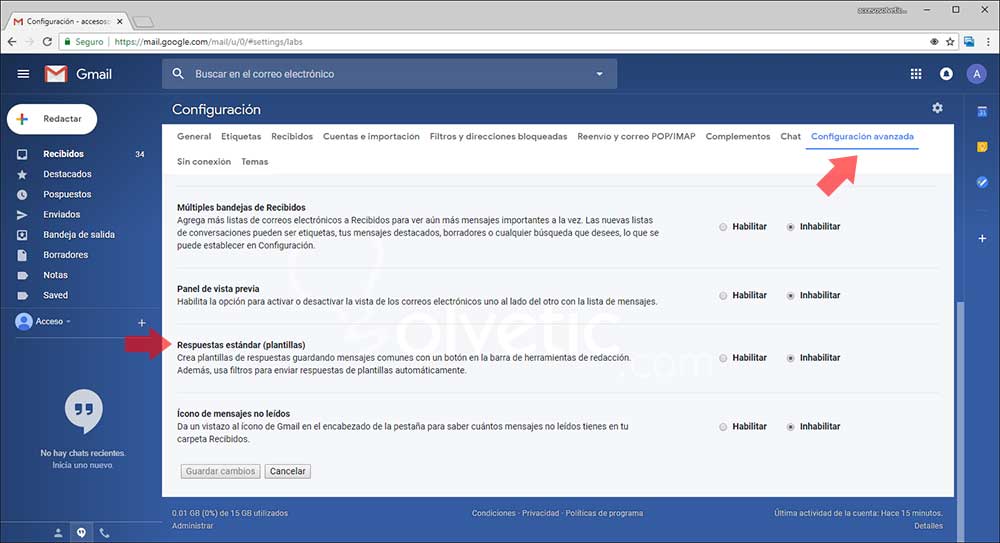Expand search options dropdown arrow
Image resolution: width=1000 pixels, height=543 pixels.
coord(599,74)
